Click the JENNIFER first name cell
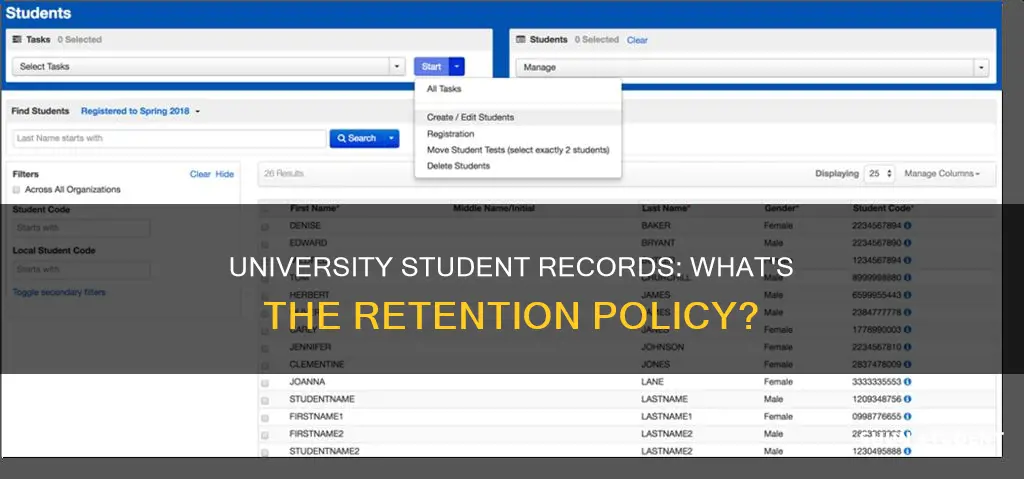The height and width of the screenshot is (479, 1024). [310, 347]
